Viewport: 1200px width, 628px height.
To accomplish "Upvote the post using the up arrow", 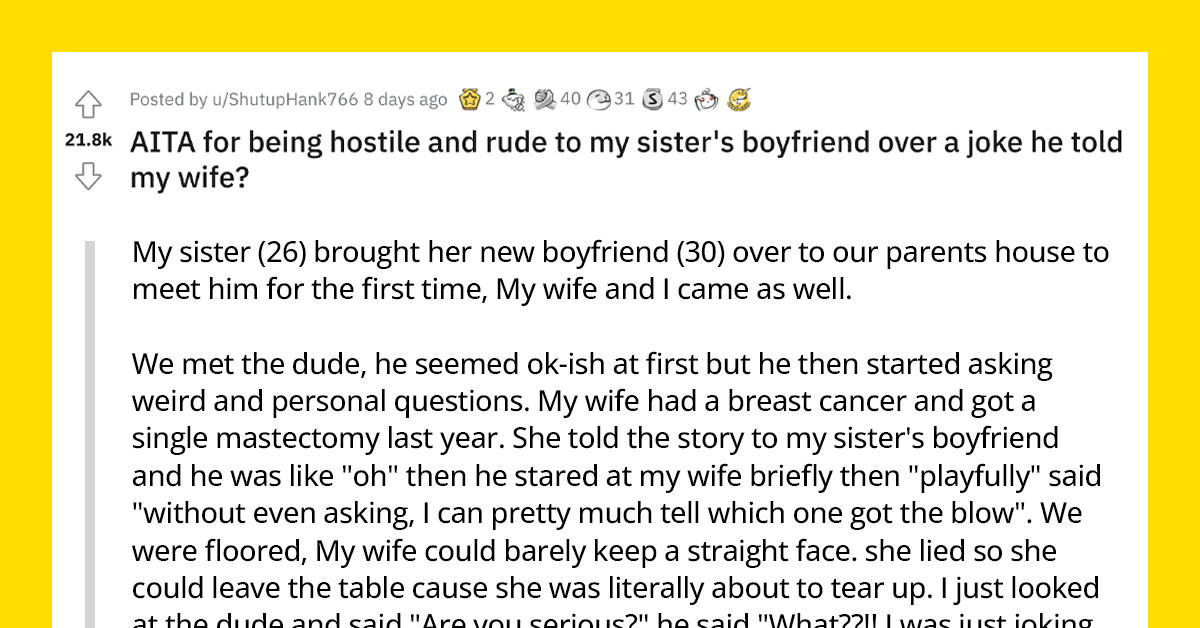I will pyautogui.click(x=89, y=104).
